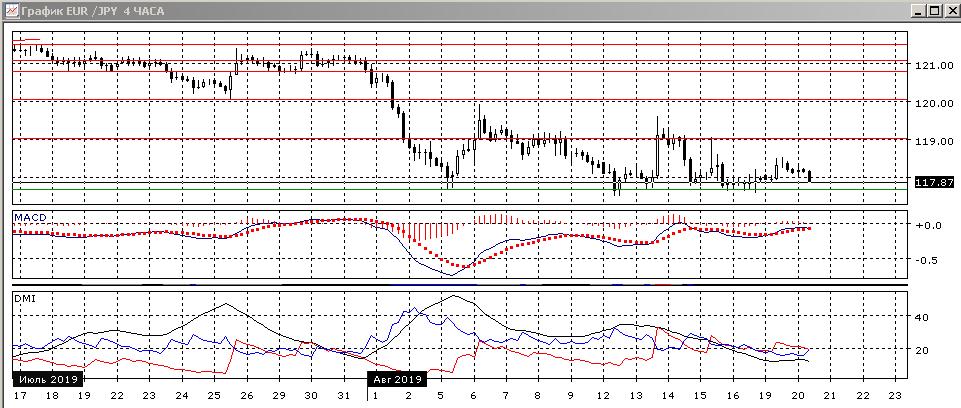Click the 20 level on DMI scale
Image resolution: width=961 pixels, height=408 pixels.
coord(923,350)
